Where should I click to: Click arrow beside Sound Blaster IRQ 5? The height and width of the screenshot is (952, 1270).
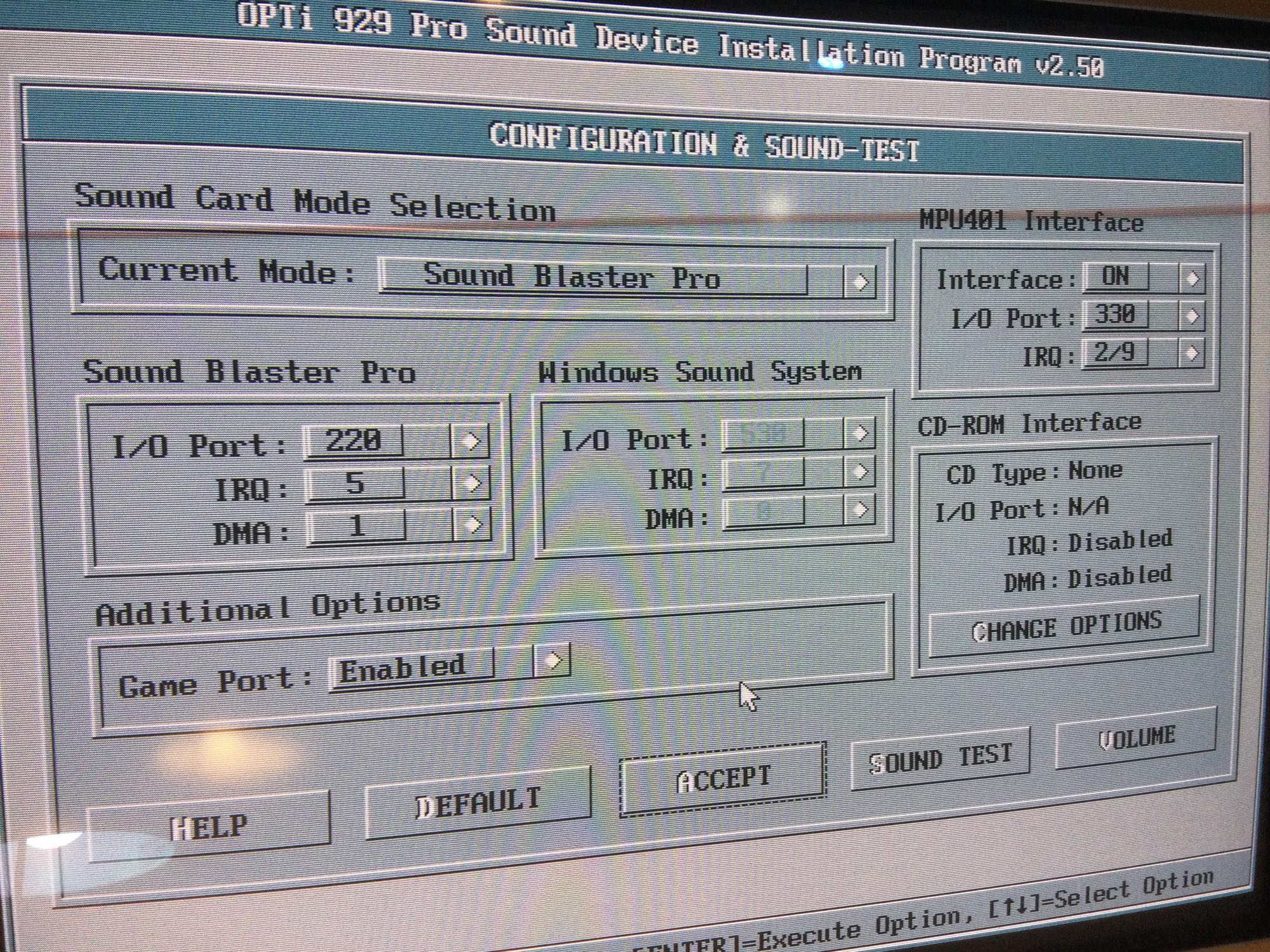[x=471, y=483]
